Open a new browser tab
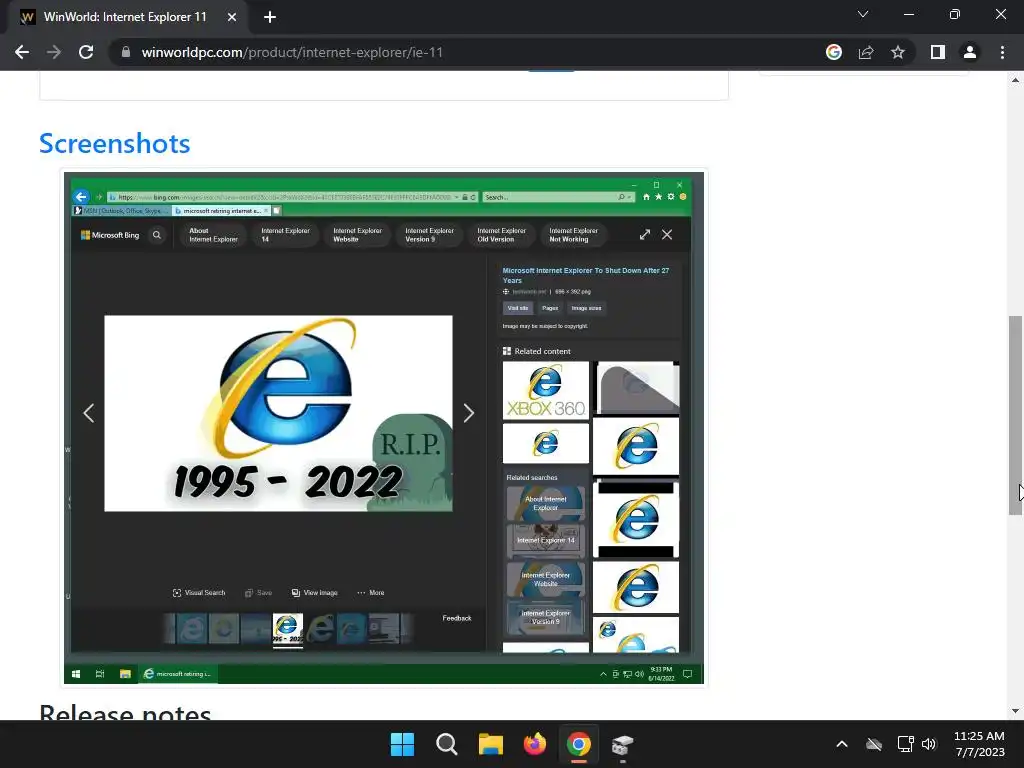 click(270, 17)
